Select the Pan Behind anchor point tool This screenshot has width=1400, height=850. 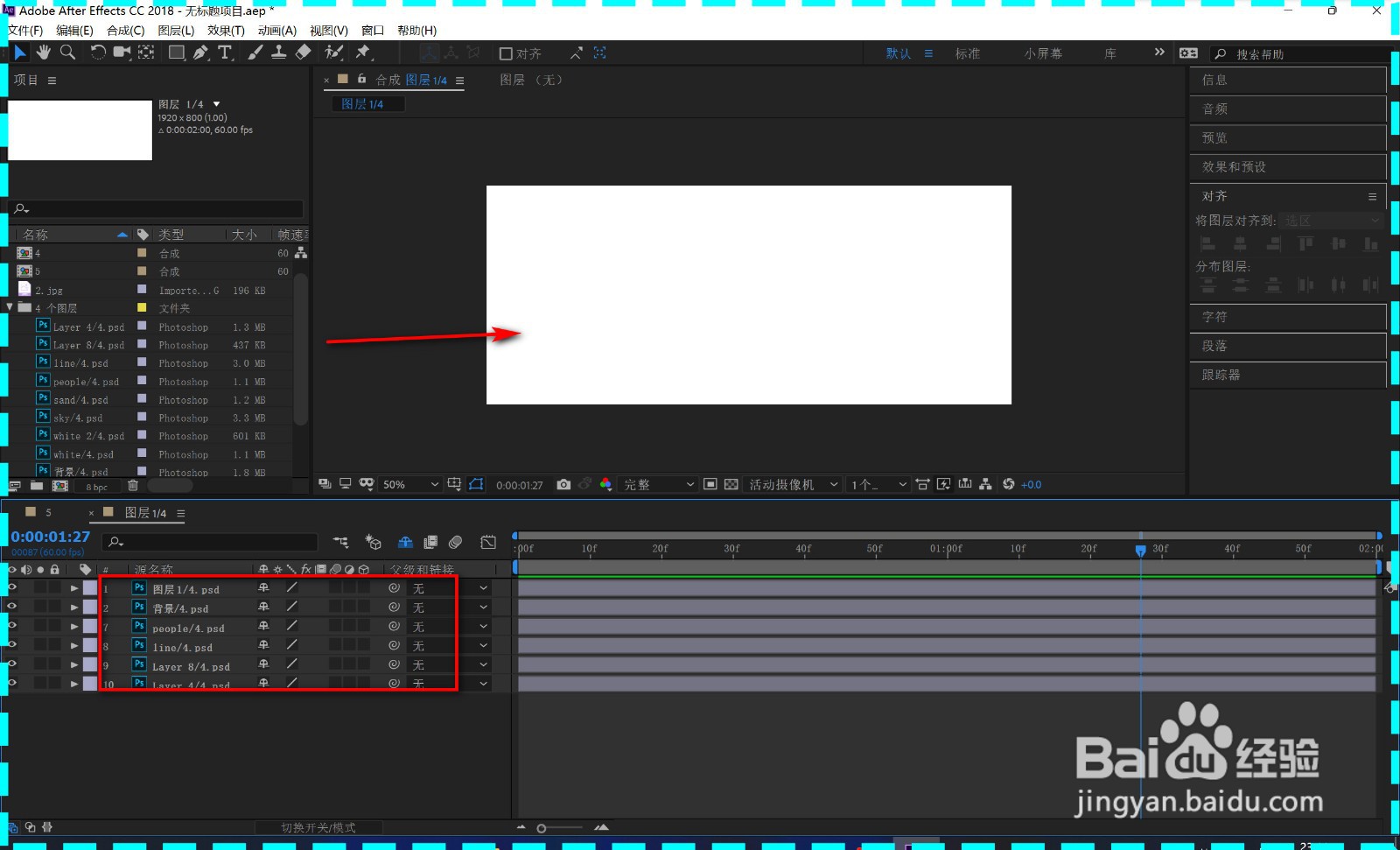point(146,53)
